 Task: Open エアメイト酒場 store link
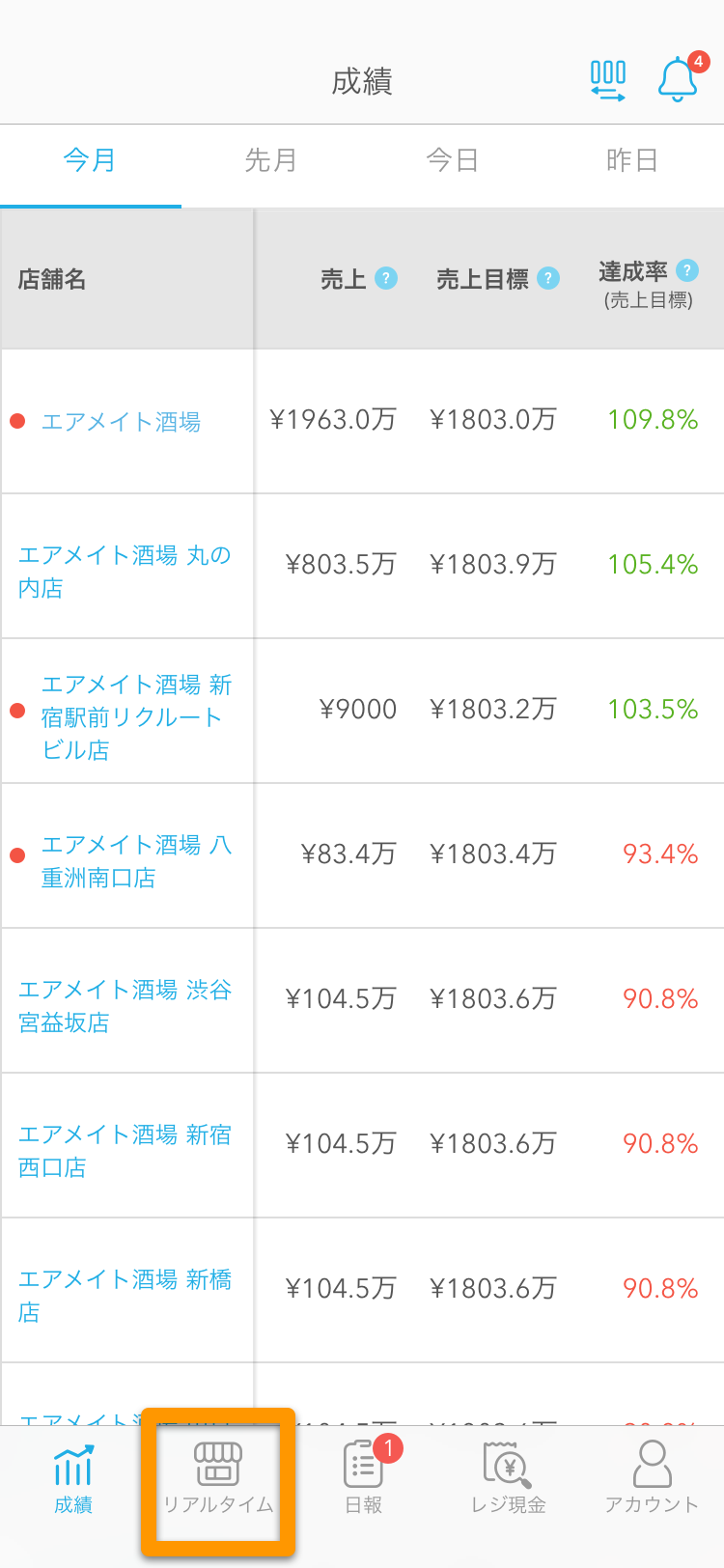click(121, 422)
